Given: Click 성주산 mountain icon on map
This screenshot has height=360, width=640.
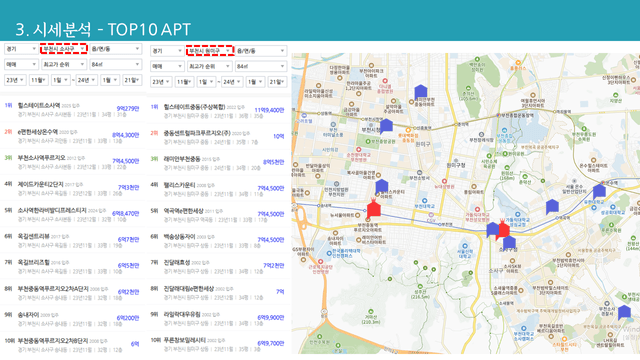Looking at the screenshot, I should tap(421, 287).
